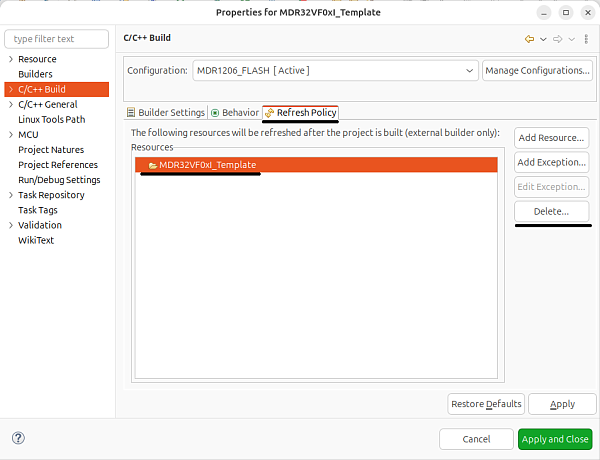
Task: Click the back navigation arrow icon
Action: pos(529,39)
